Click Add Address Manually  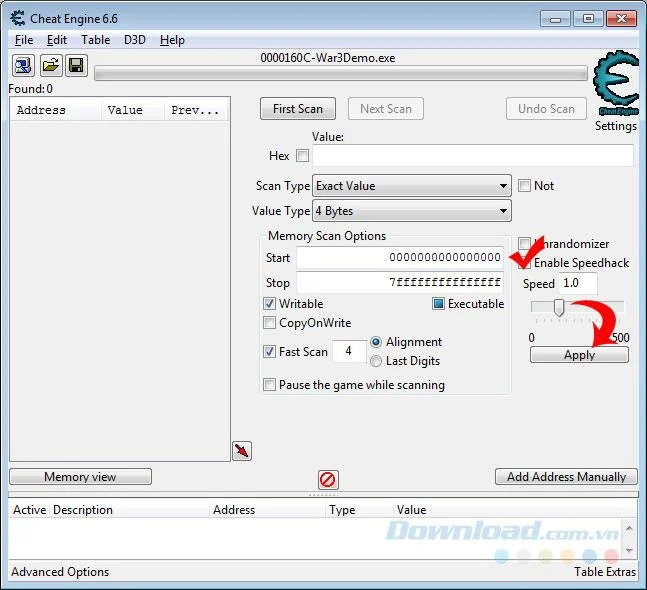tap(566, 477)
